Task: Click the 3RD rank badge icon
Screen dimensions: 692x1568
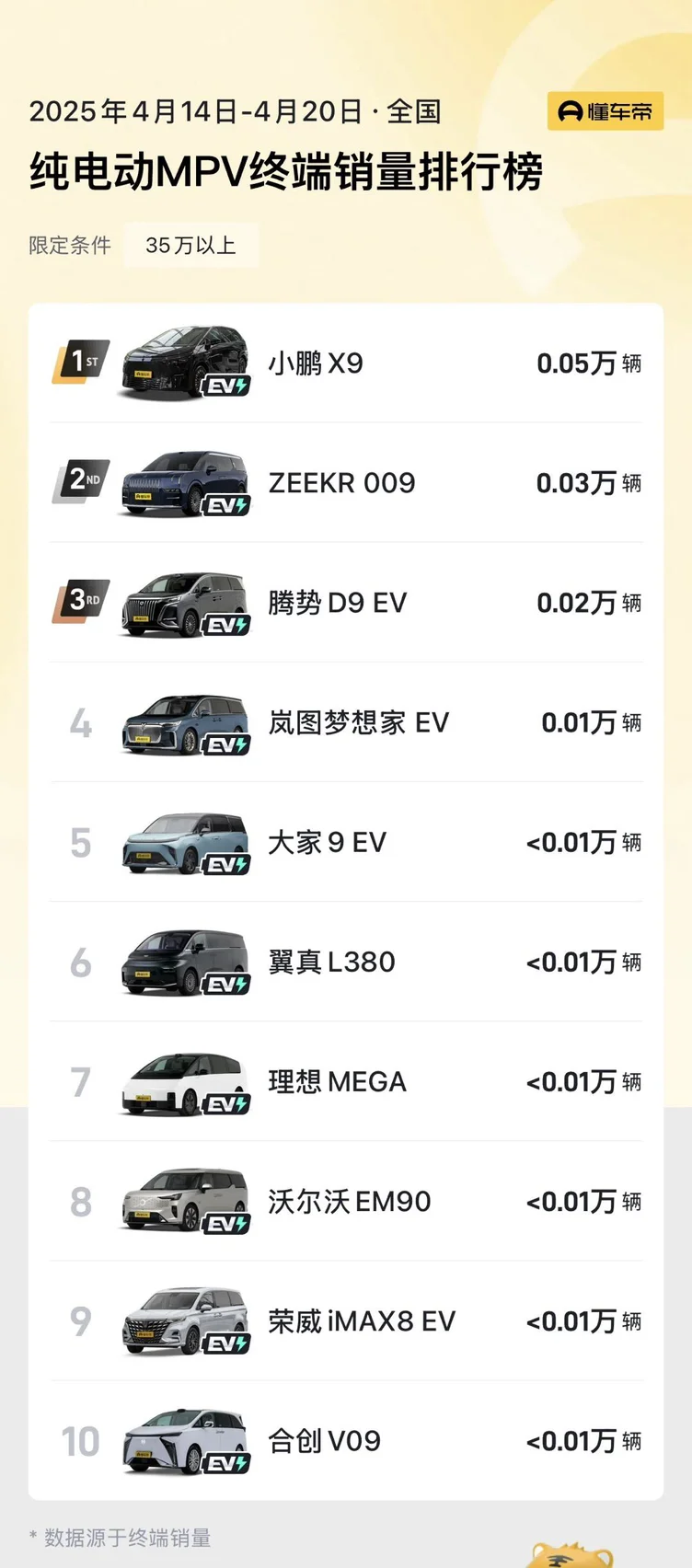Action: (x=81, y=601)
